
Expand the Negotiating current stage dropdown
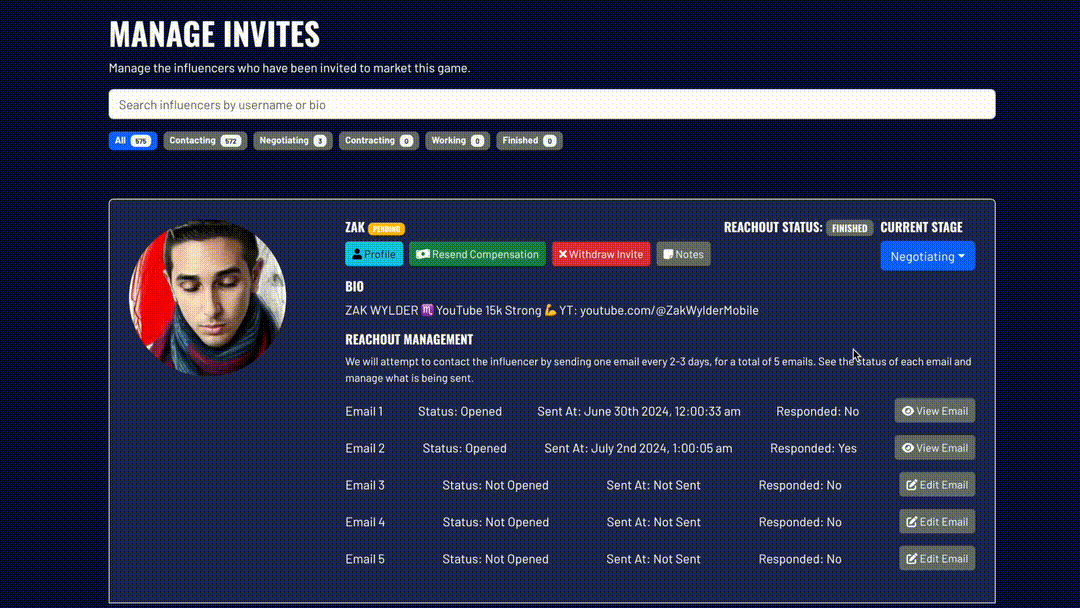tap(927, 256)
